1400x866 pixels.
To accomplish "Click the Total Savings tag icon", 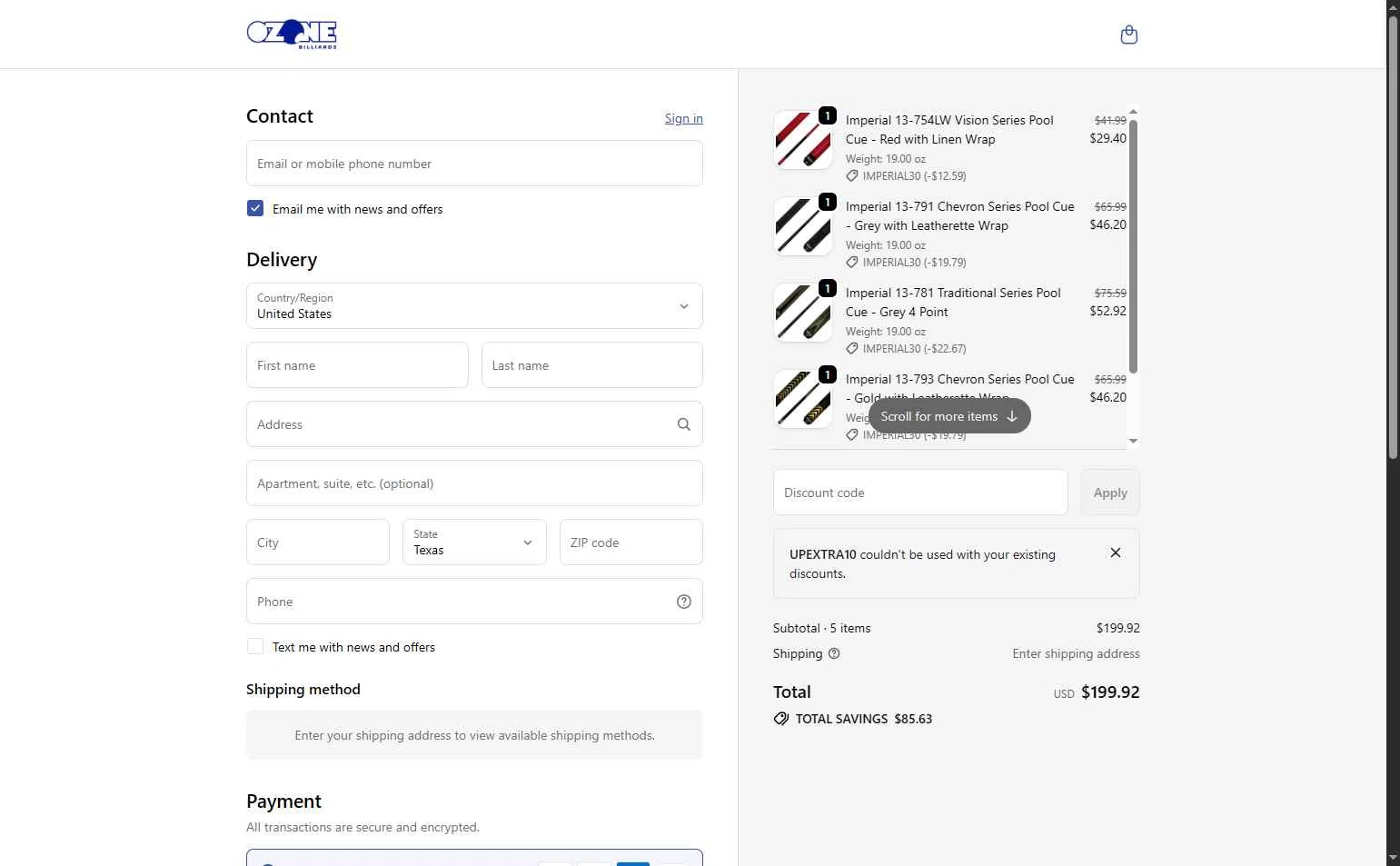I will 780,719.
